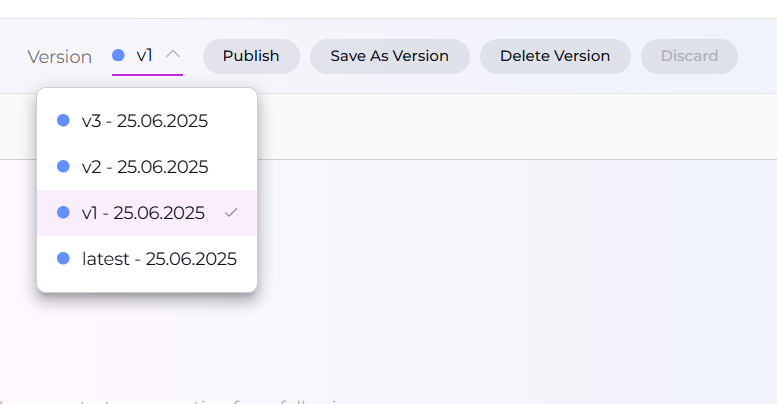Choose the currently selected v1 - 25.06.2025 option
The image size is (777, 404).
[143, 213]
